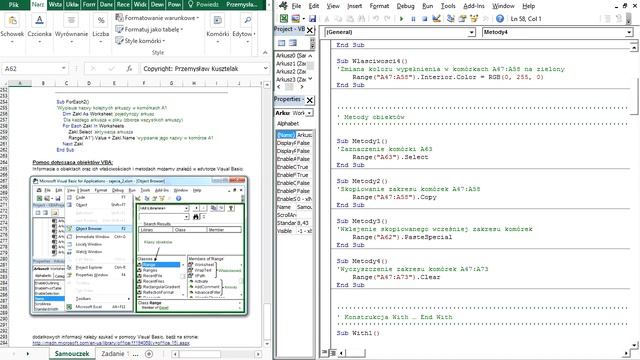Switch to the Zadanie 1 sheet tab

coord(116,354)
